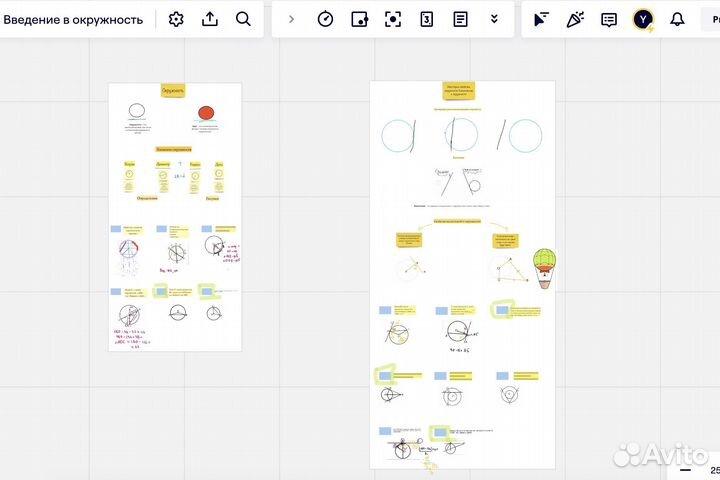Open the voting tool icon

(x=426, y=19)
